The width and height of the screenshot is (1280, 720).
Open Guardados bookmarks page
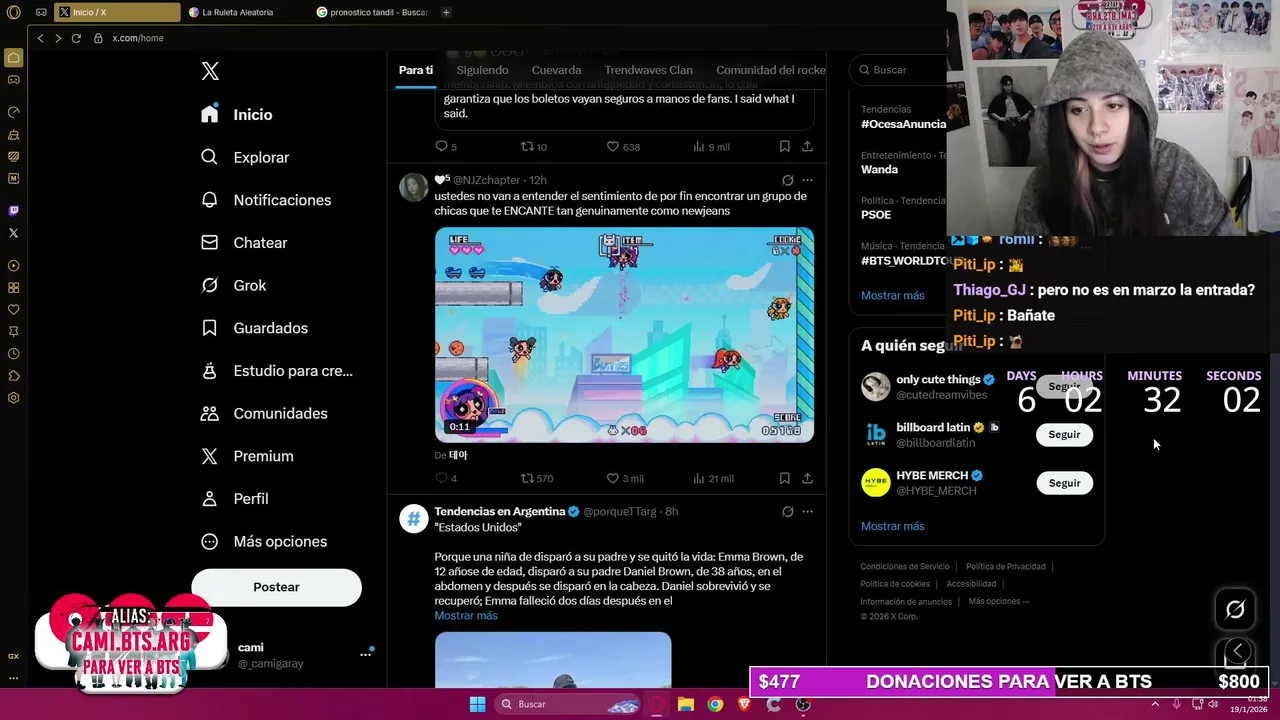coord(254,328)
